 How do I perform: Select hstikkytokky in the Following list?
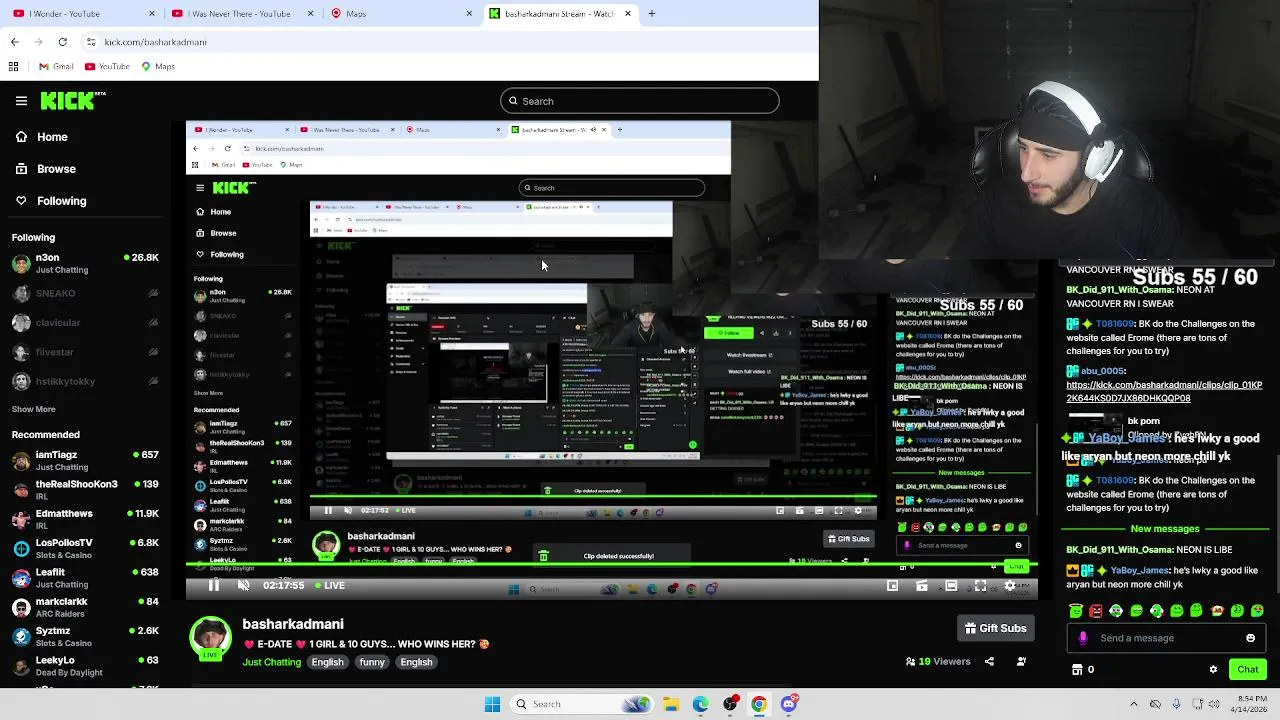(x=86, y=381)
